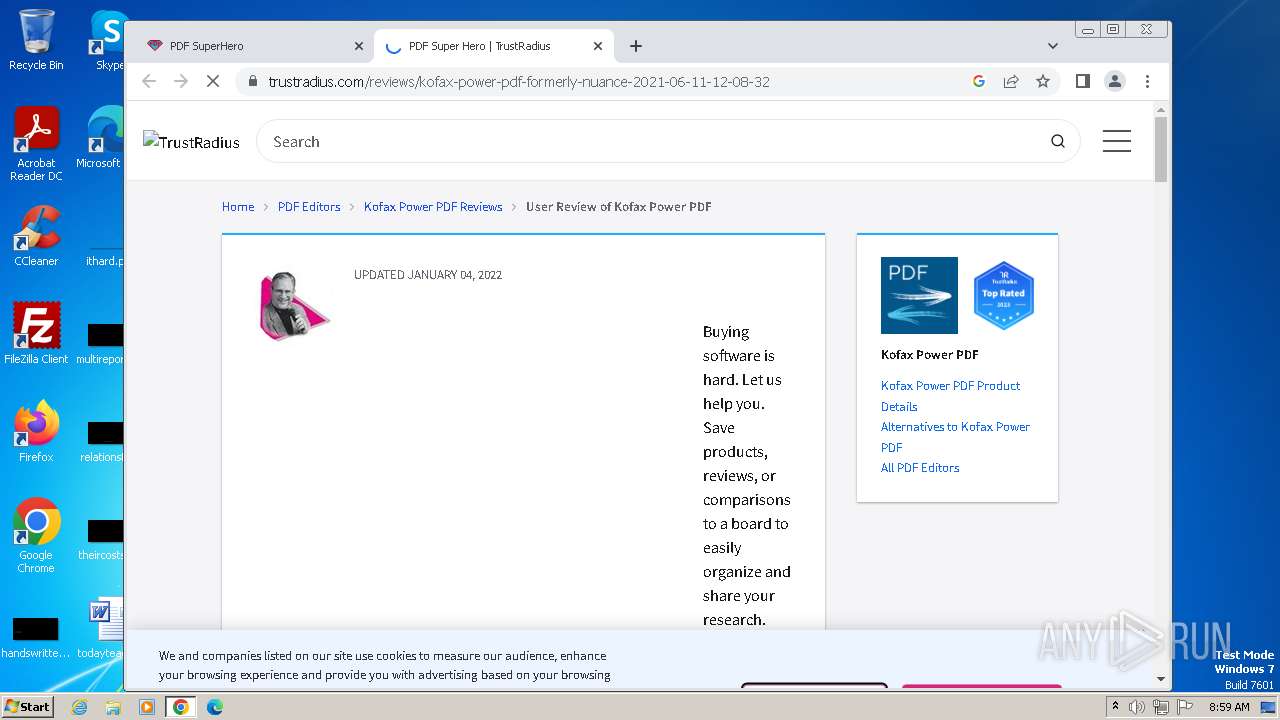Open Alternatives to Kofax Power PDF
Image resolution: width=1280 pixels, height=720 pixels.
coord(955,437)
